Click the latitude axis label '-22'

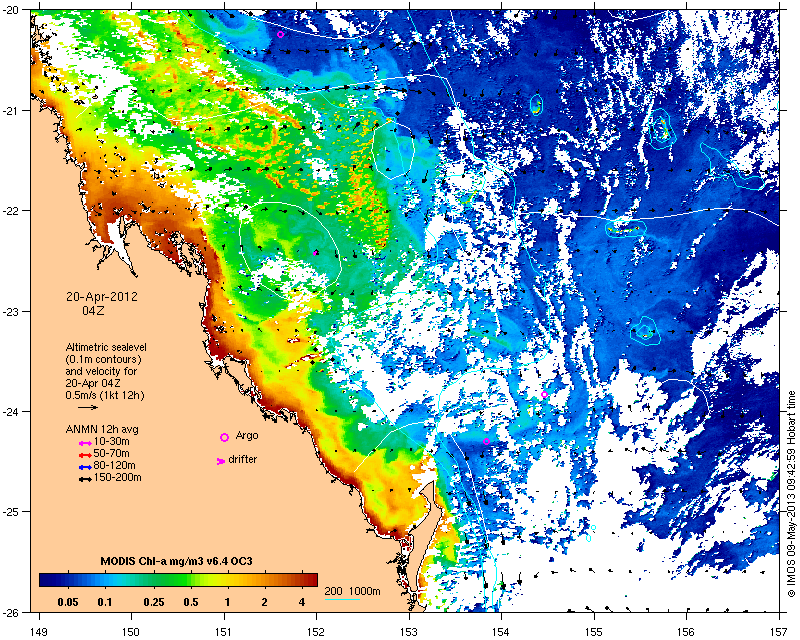pyautogui.click(x=11, y=211)
